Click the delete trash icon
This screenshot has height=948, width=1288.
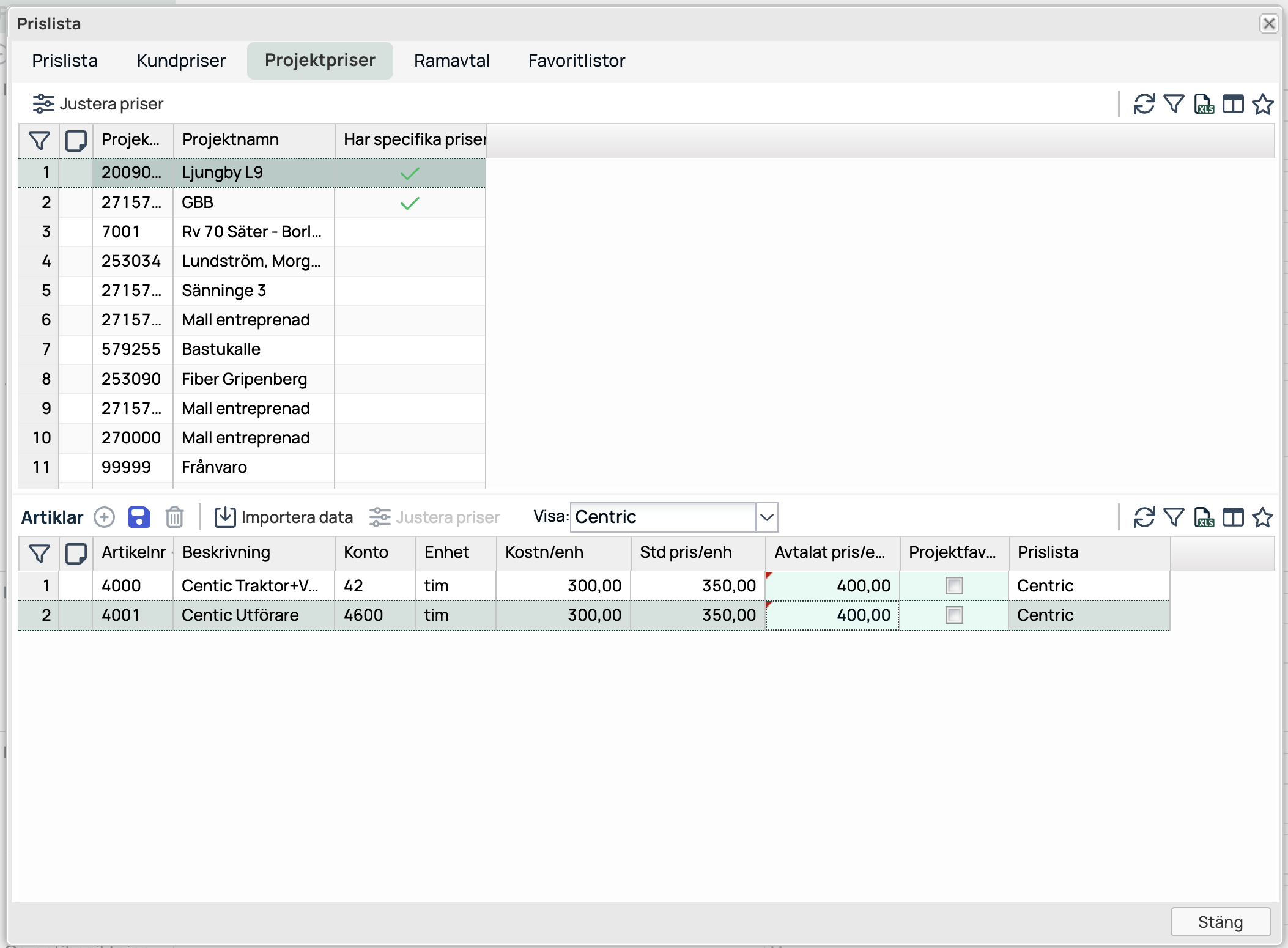[174, 517]
